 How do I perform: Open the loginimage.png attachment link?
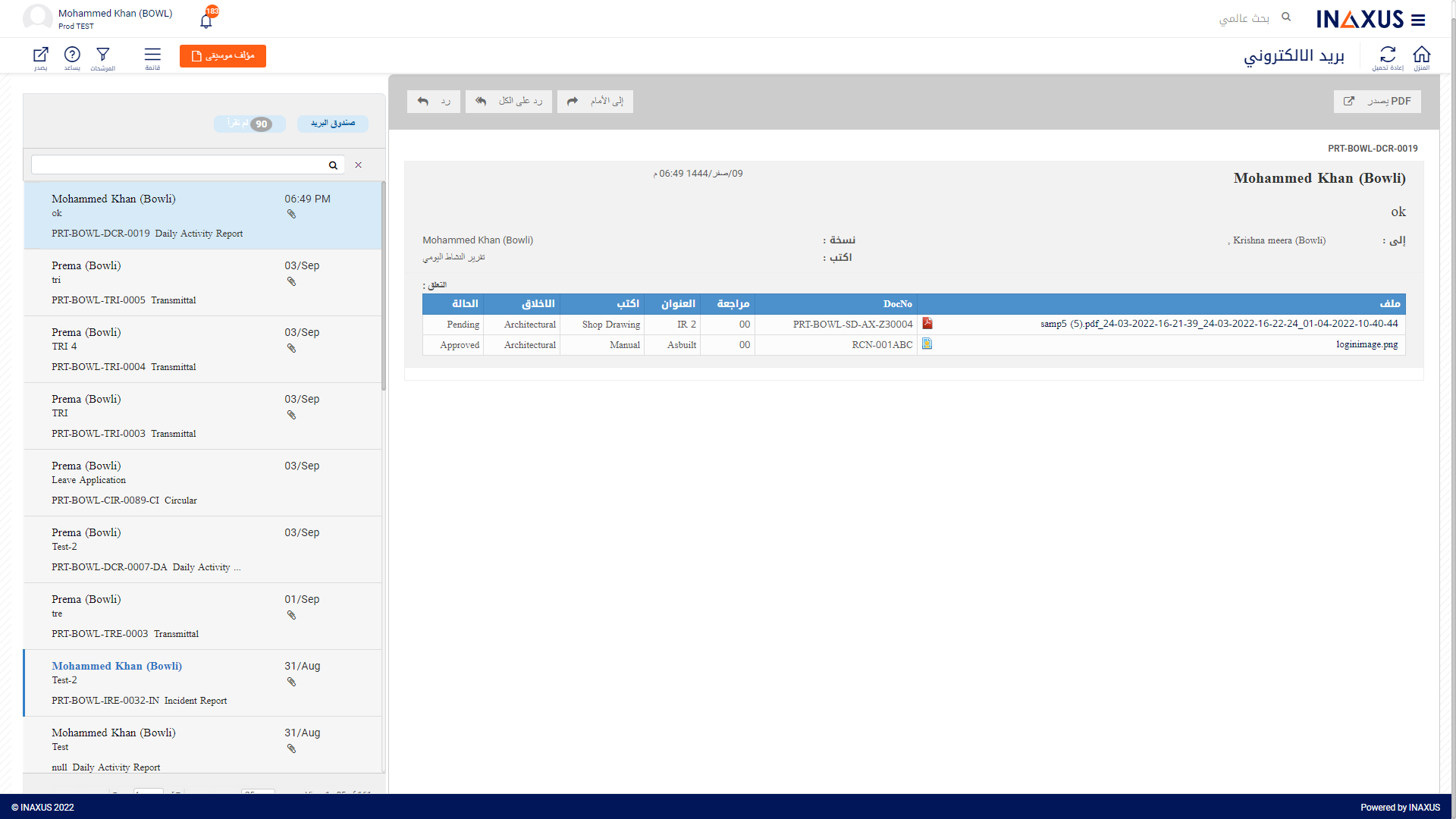(1367, 344)
